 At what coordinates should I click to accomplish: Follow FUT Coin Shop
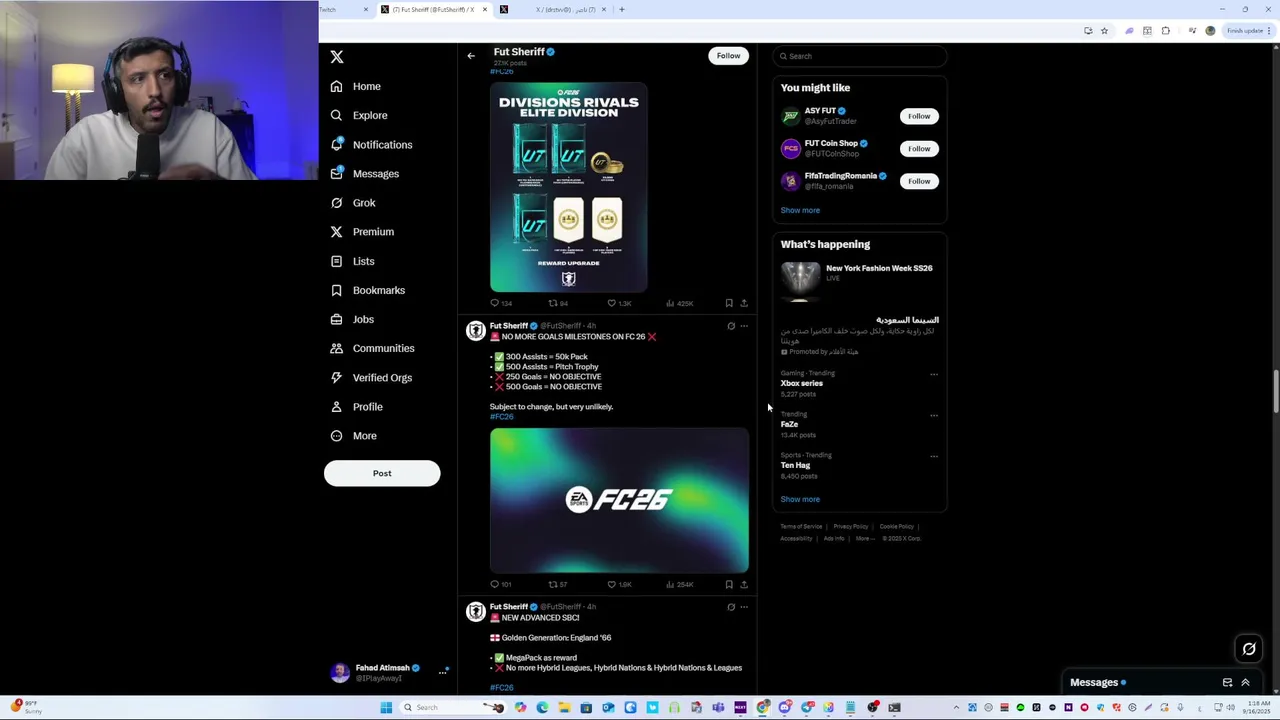[x=919, y=148]
